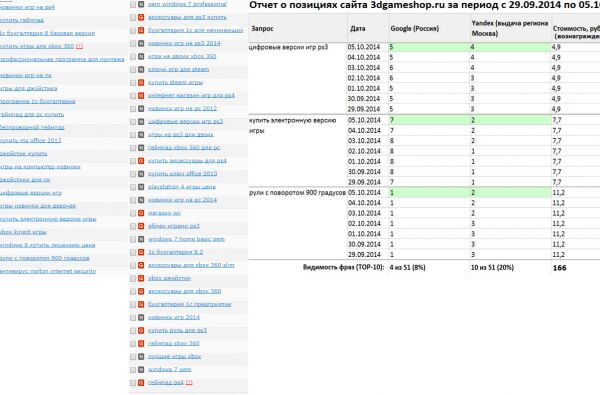Check the box for the цифровые версии игр ps3 link
The image size is (600, 395).
[x=133, y=122]
